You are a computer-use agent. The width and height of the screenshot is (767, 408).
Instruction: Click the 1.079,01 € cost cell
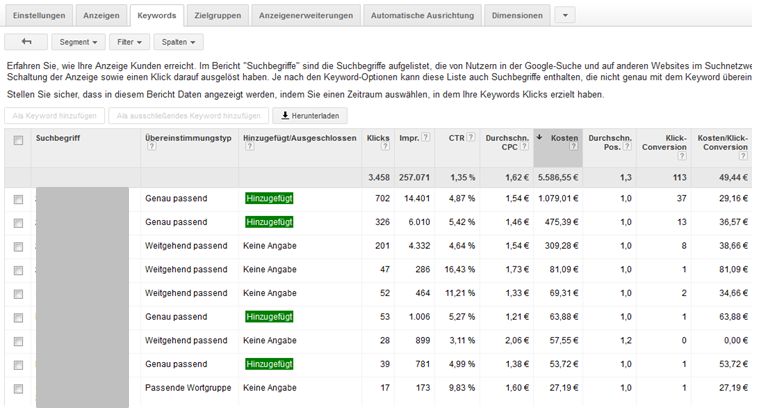click(x=558, y=199)
